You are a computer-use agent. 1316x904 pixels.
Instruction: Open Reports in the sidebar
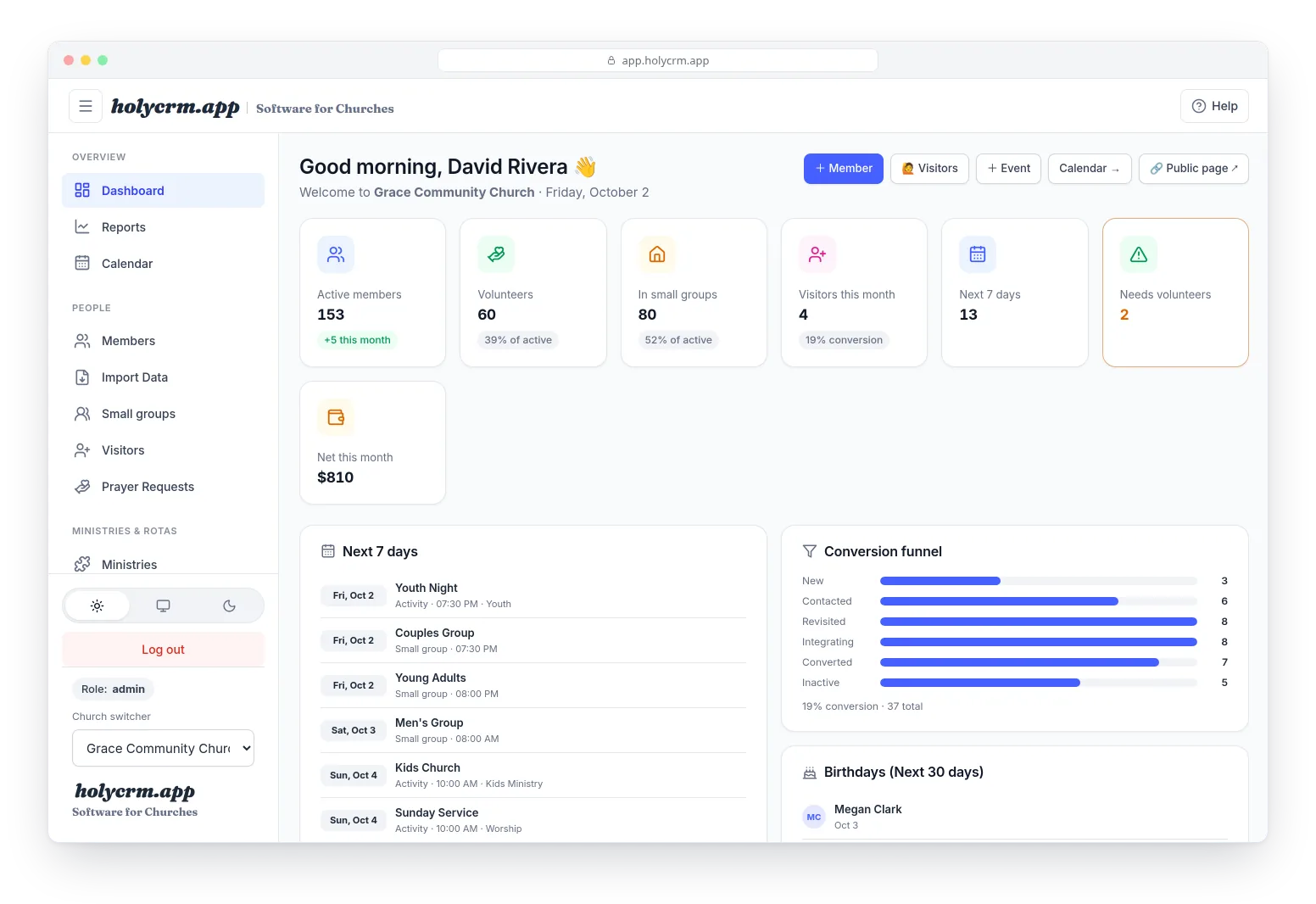[x=164, y=226]
